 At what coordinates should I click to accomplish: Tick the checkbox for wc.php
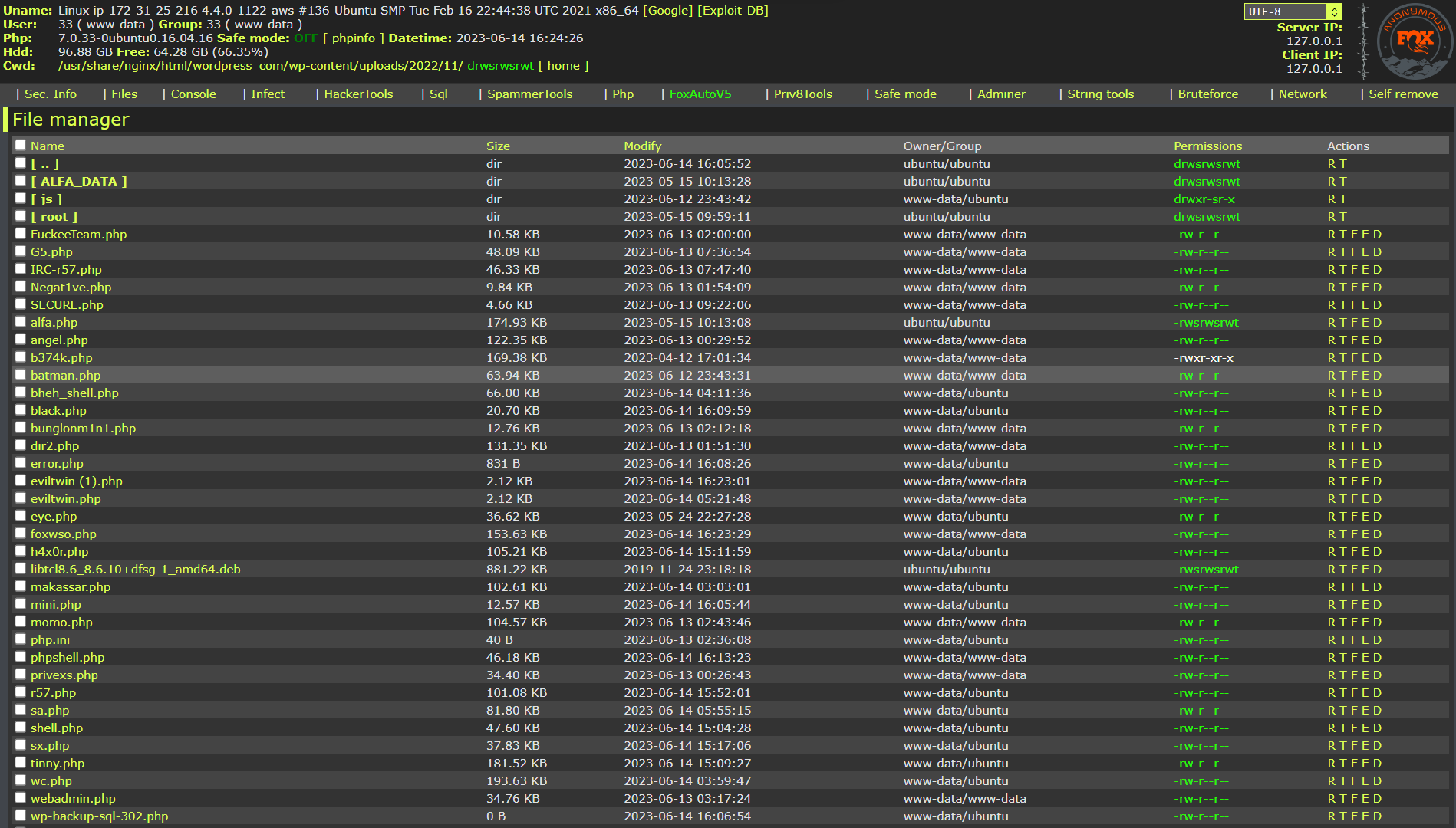tap(21, 780)
